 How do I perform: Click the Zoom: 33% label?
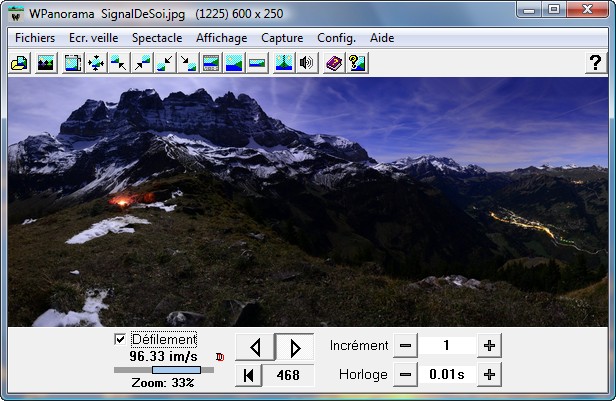[163, 383]
